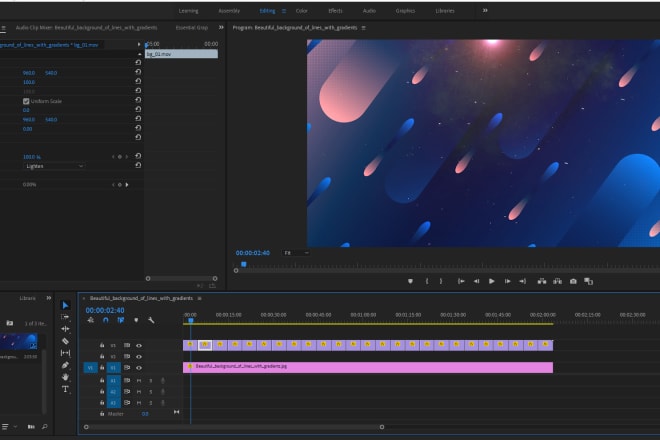This screenshot has width=660, height=440.
Task: Click the timeline timecode 00:00:02:40
Action: 105,310
